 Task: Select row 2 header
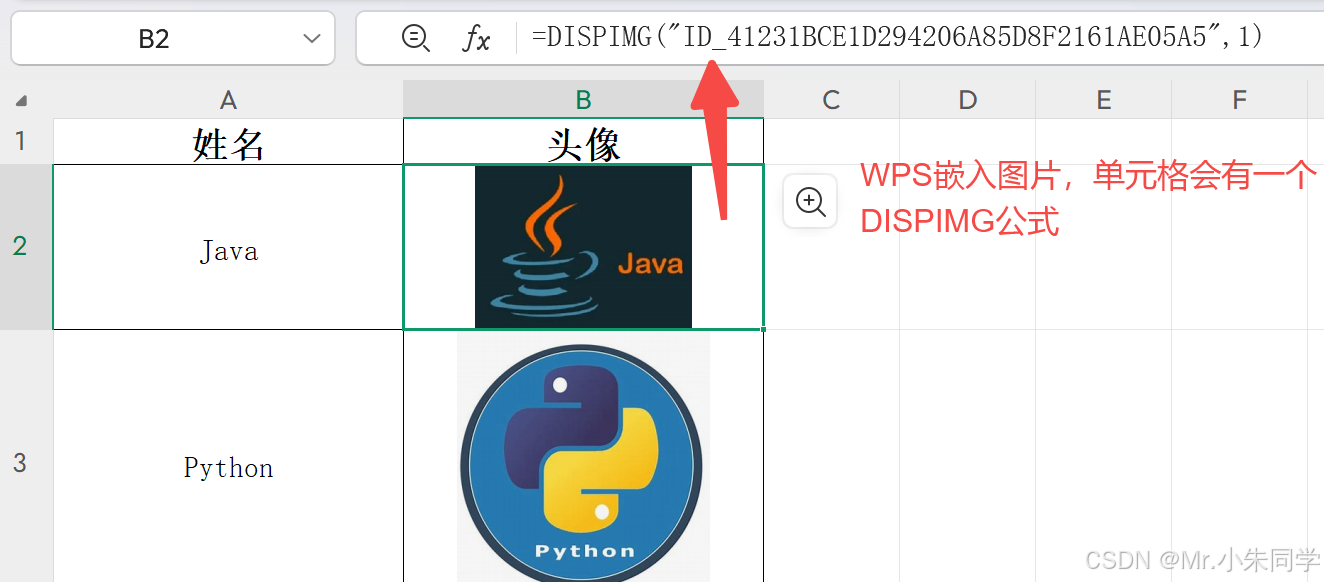click(x=26, y=247)
